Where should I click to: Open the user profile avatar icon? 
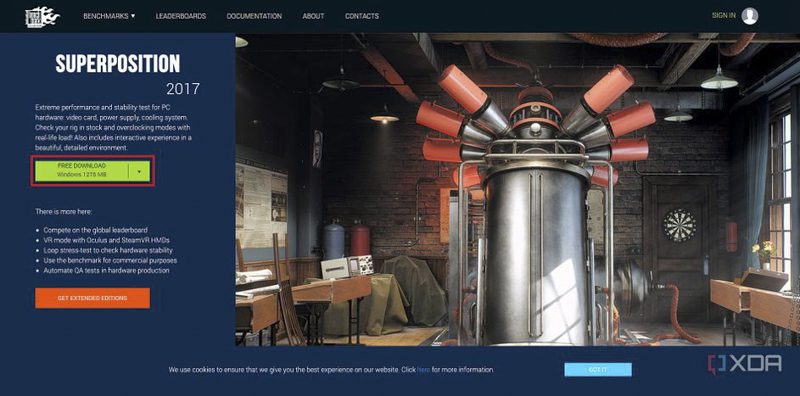(x=749, y=16)
